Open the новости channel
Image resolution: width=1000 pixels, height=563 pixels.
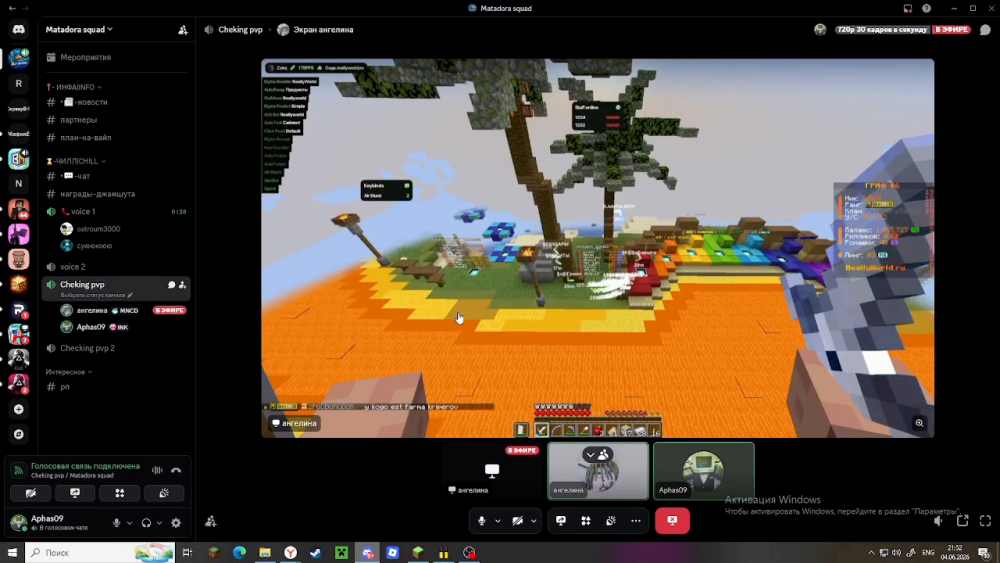[x=116, y=102]
